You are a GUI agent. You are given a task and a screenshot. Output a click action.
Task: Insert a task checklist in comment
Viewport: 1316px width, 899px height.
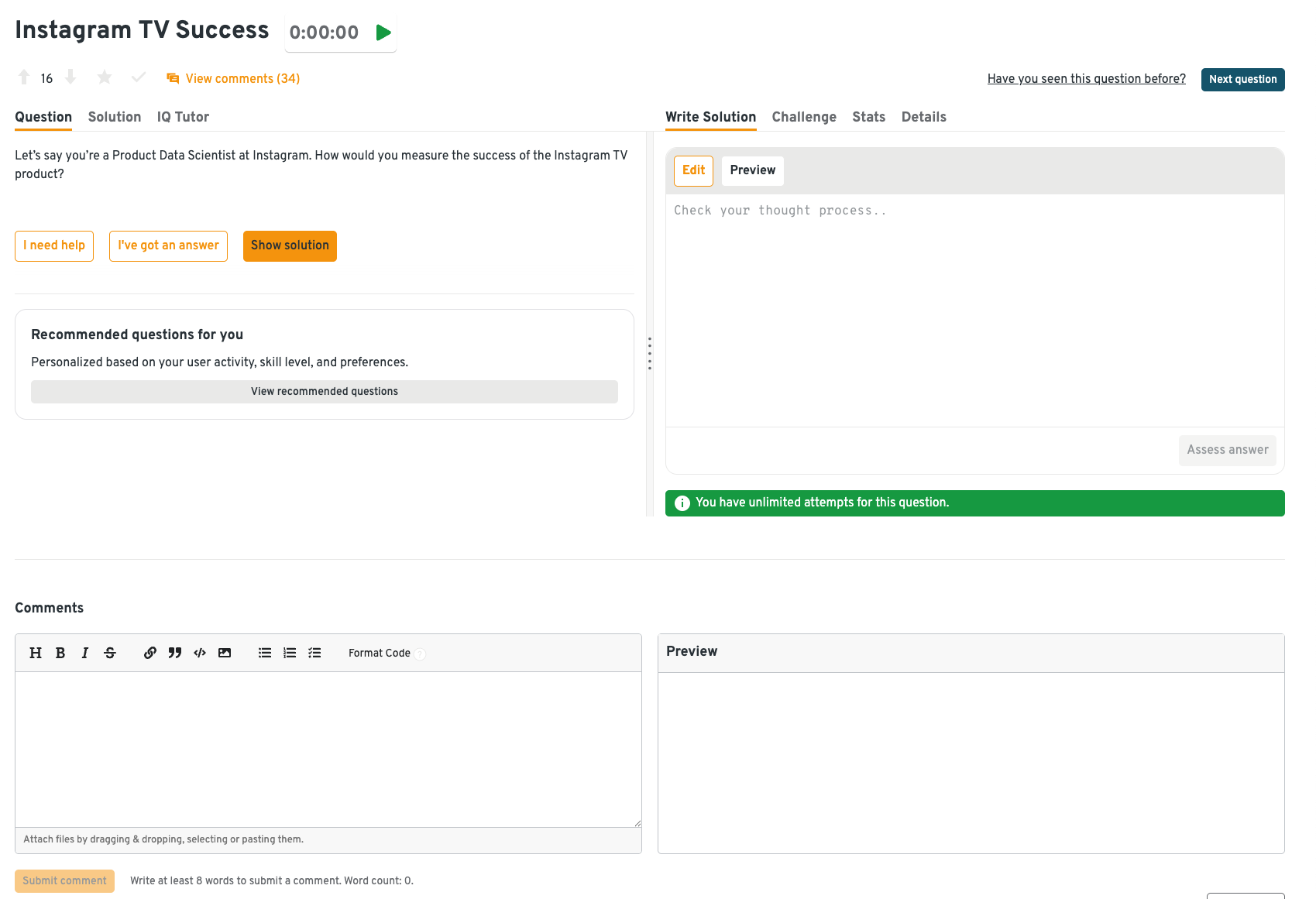tap(314, 653)
